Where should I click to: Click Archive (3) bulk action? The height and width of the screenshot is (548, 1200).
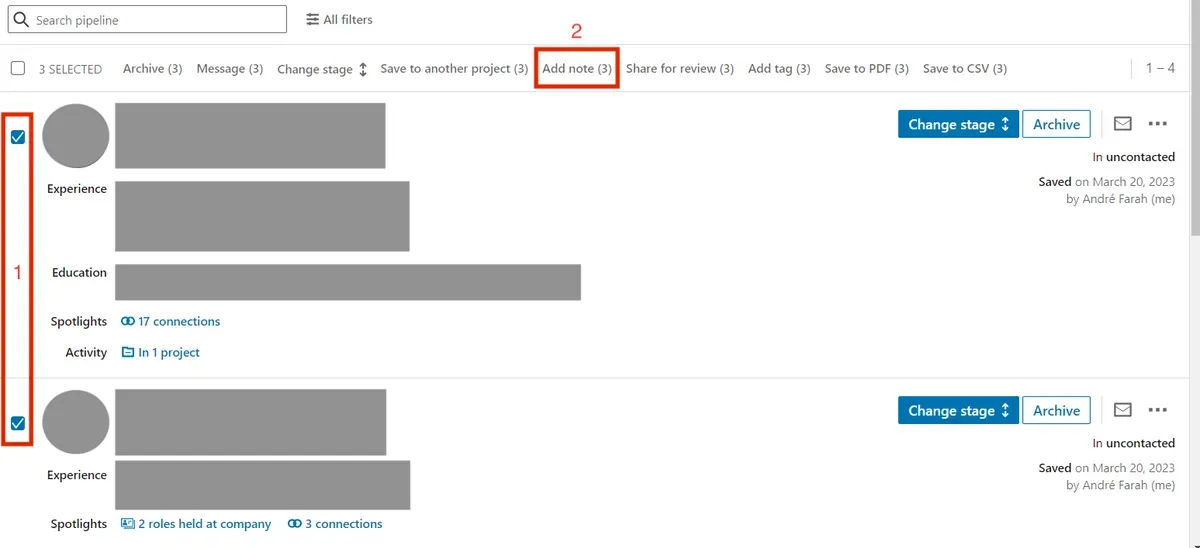point(152,68)
